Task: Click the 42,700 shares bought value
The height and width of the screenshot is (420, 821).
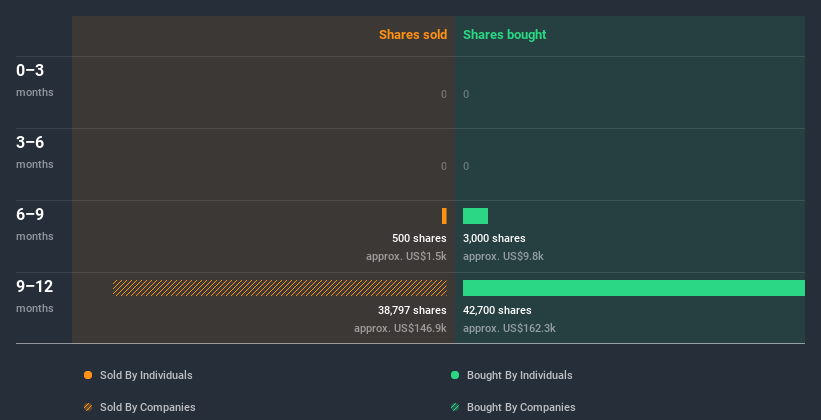Action: (497, 310)
